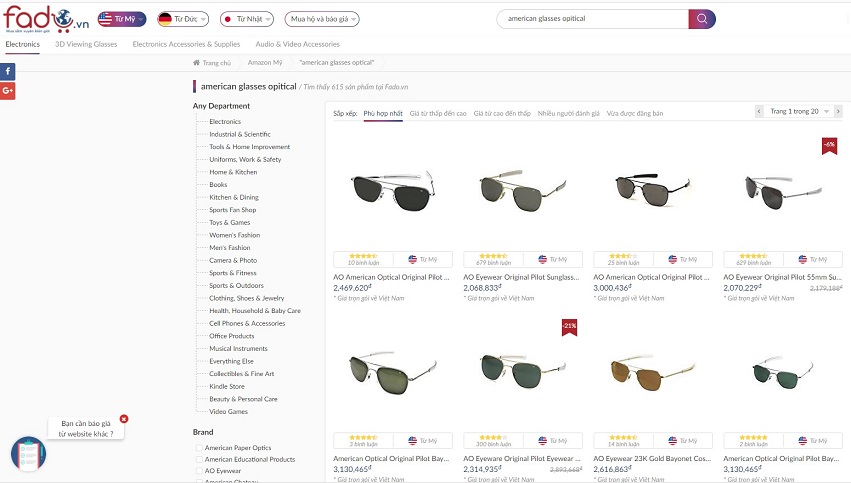Click the home icon in breadcrumb
This screenshot has height=483, width=851.
coord(196,62)
